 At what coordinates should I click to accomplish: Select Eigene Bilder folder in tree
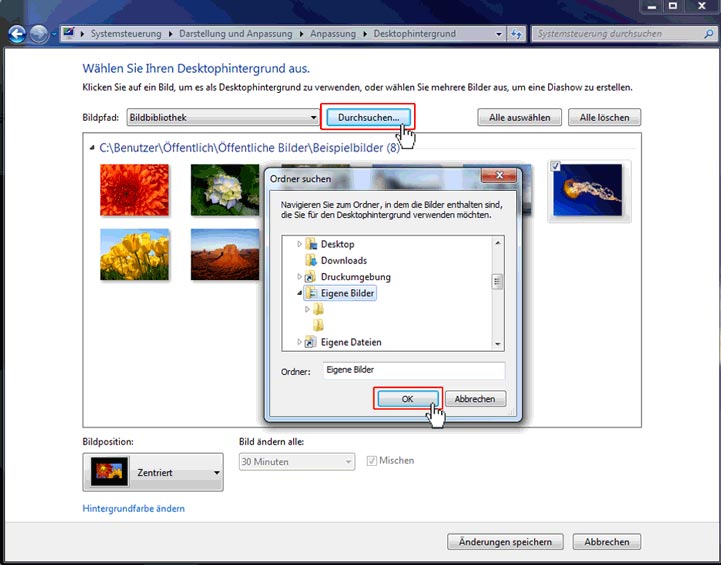pyautogui.click(x=347, y=293)
